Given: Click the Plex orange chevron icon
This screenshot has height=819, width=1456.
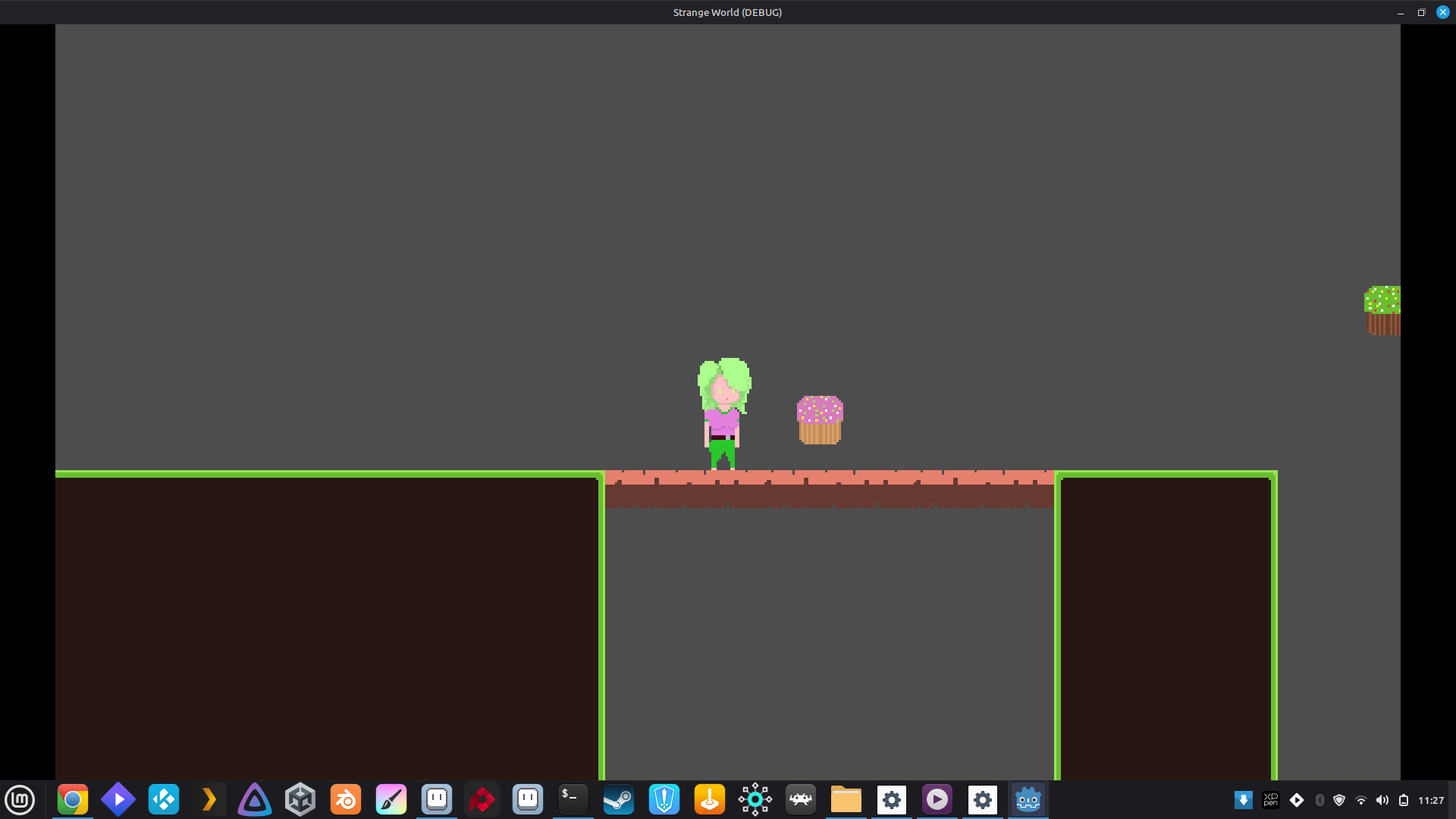Looking at the screenshot, I should tap(209, 800).
